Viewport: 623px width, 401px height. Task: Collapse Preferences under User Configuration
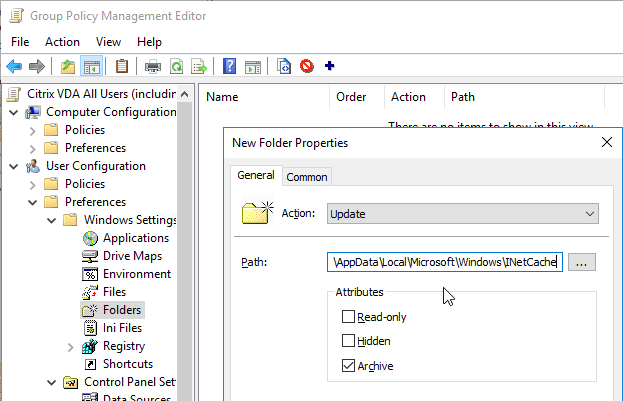(33, 203)
